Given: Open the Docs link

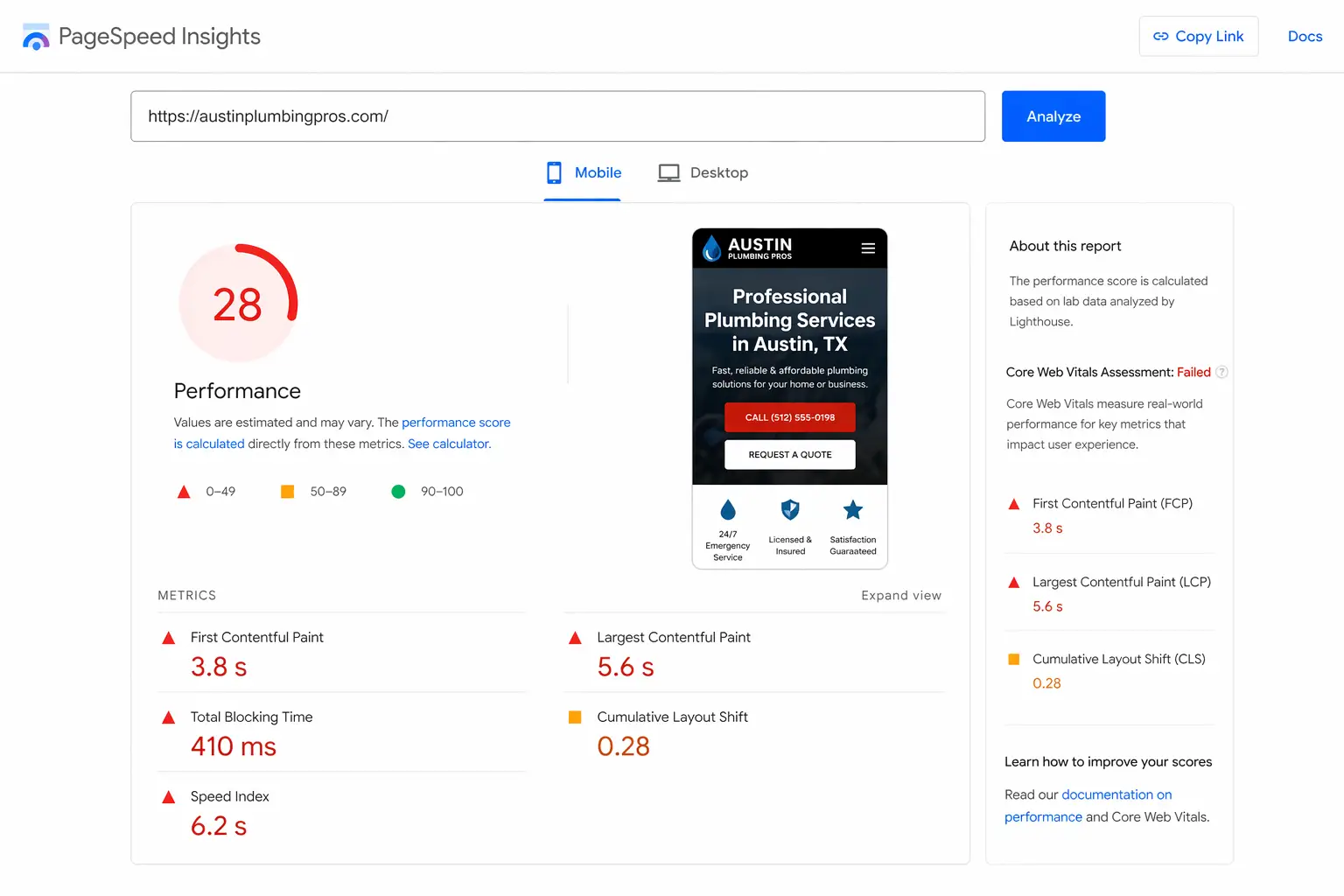Looking at the screenshot, I should (1304, 37).
